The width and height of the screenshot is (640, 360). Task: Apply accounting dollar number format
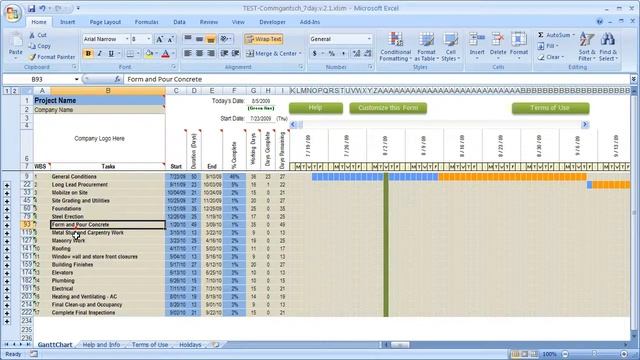pos(314,53)
